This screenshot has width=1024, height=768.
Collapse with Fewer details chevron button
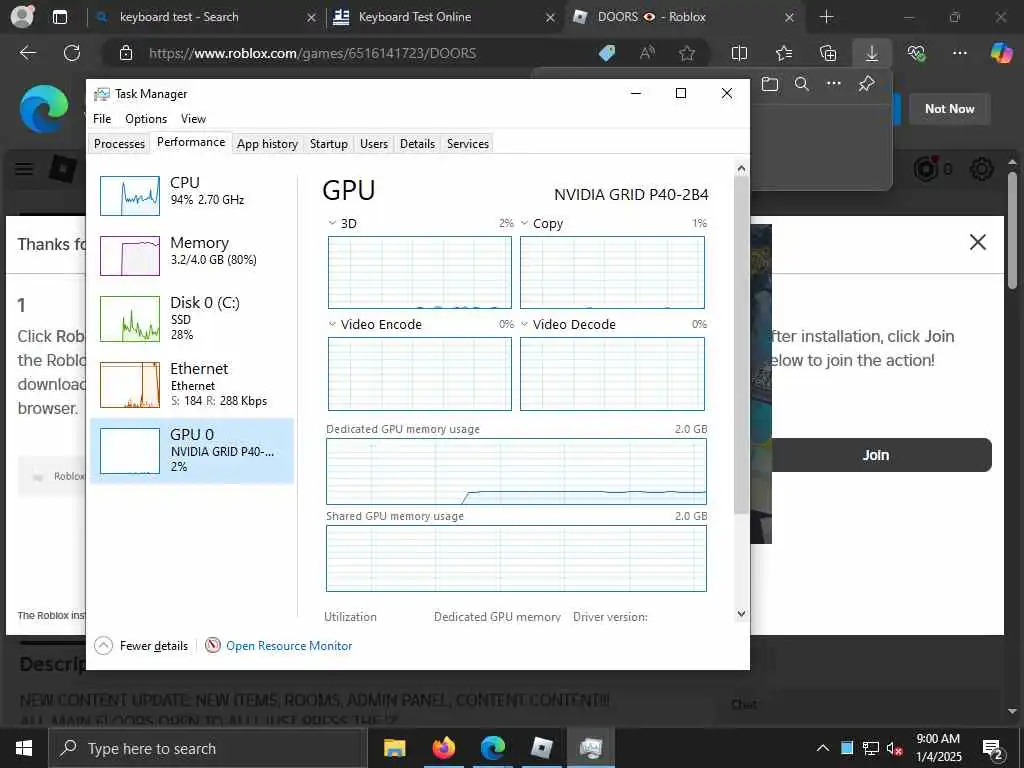(103, 645)
